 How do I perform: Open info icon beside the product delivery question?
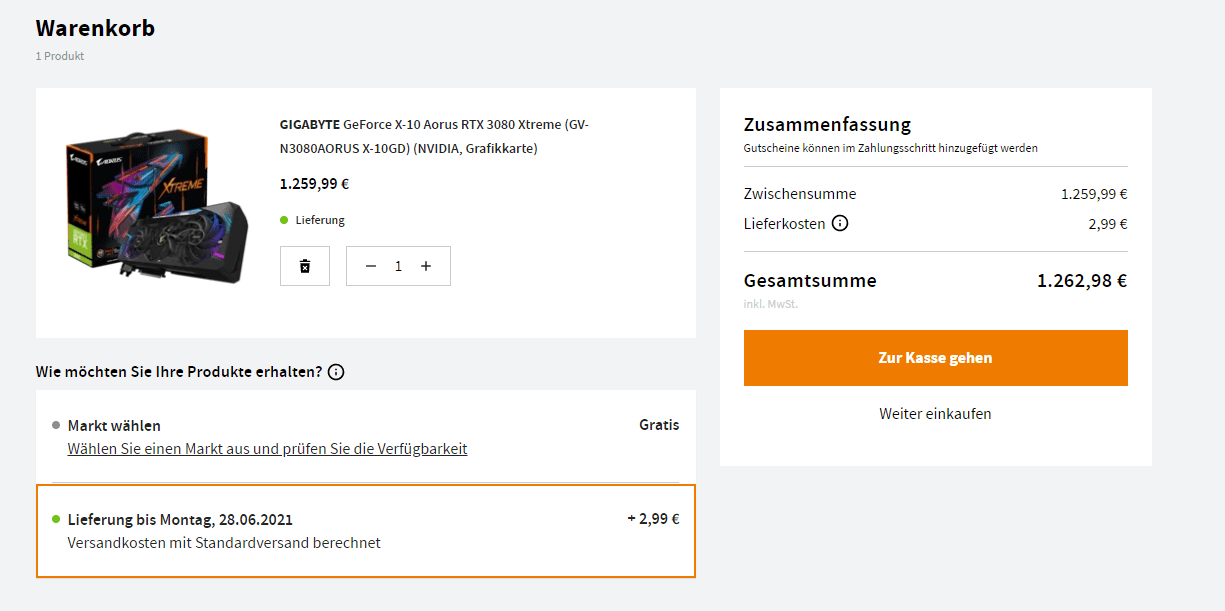(x=336, y=372)
